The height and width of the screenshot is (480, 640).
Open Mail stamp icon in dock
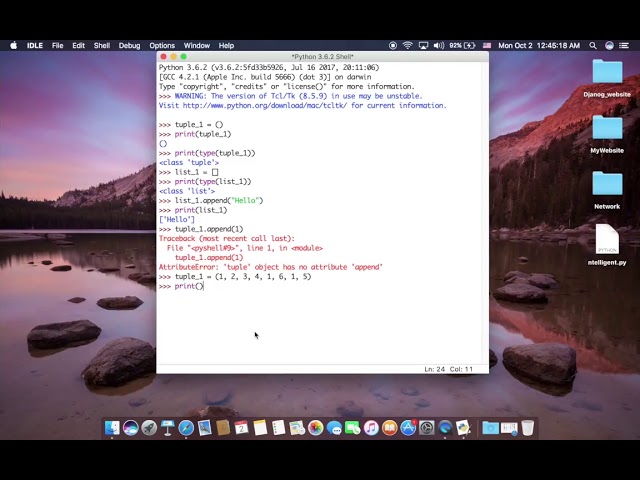click(204, 428)
